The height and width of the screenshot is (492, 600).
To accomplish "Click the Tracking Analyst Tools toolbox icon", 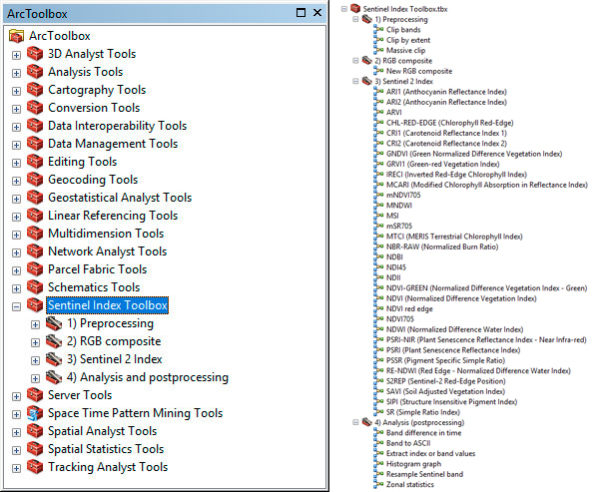I will 35,467.
